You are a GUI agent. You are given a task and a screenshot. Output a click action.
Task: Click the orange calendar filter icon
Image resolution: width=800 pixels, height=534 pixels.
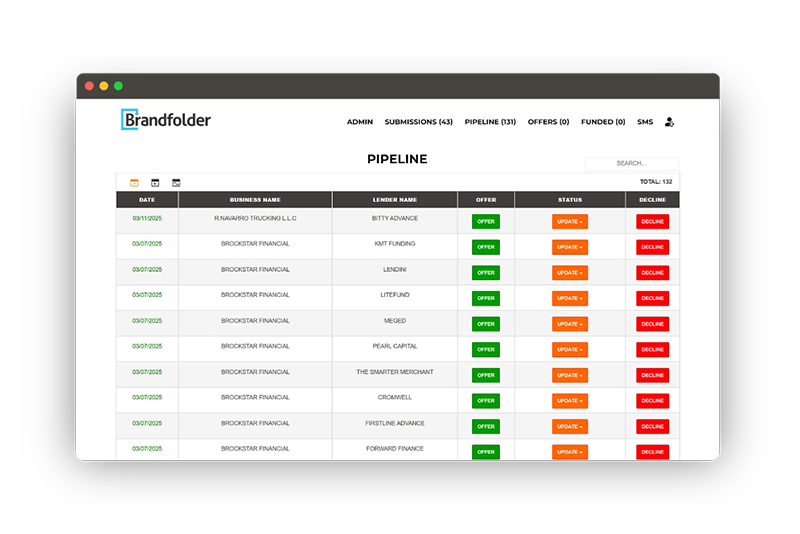pos(134,183)
